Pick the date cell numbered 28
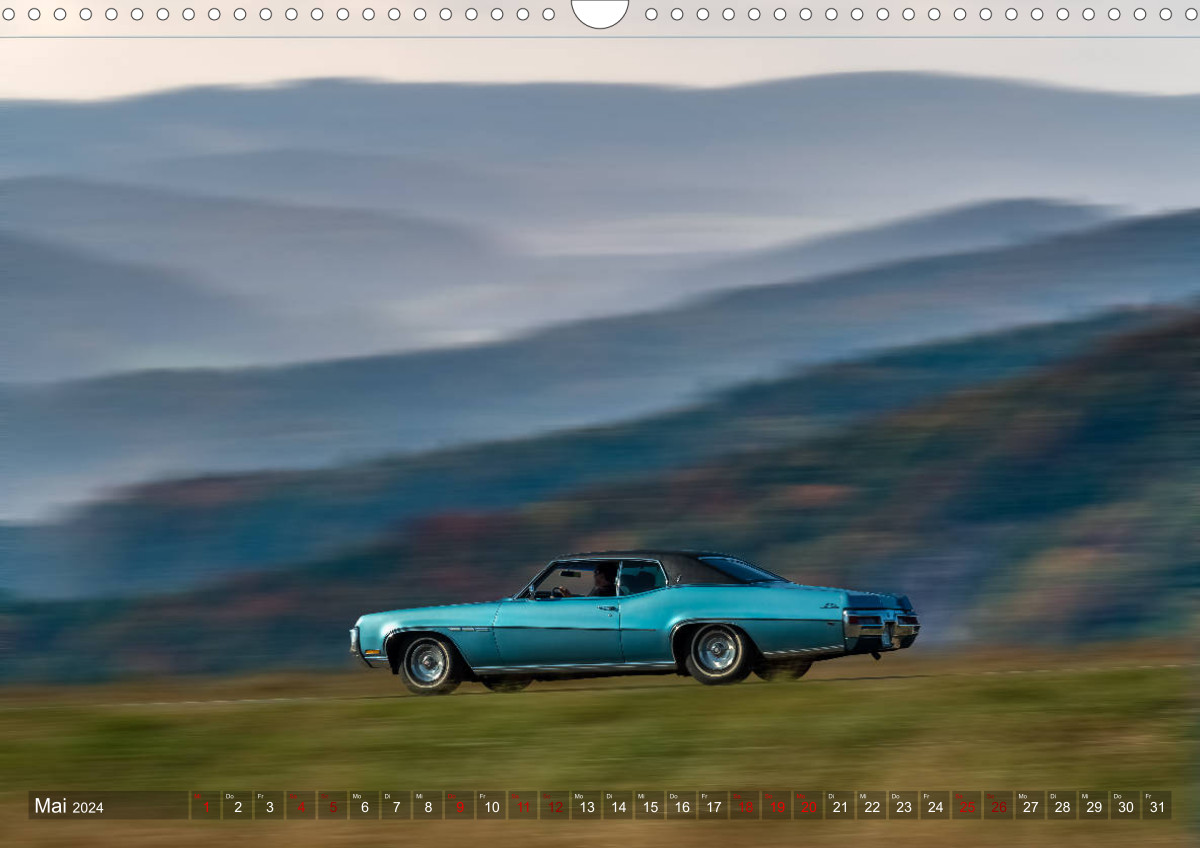The image size is (1200, 848). (1062, 805)
